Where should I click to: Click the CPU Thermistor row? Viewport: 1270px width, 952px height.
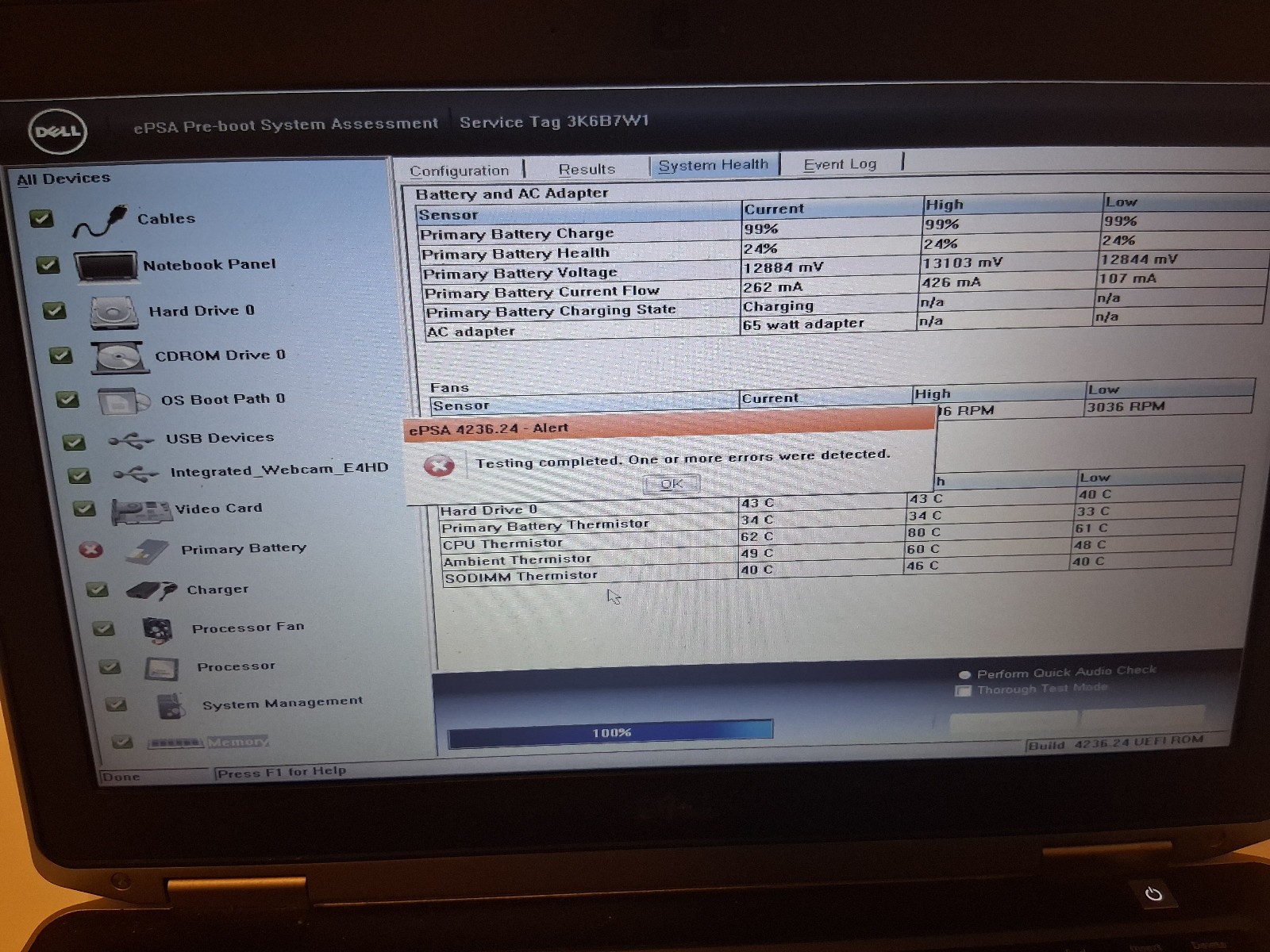tap(838, 537)
